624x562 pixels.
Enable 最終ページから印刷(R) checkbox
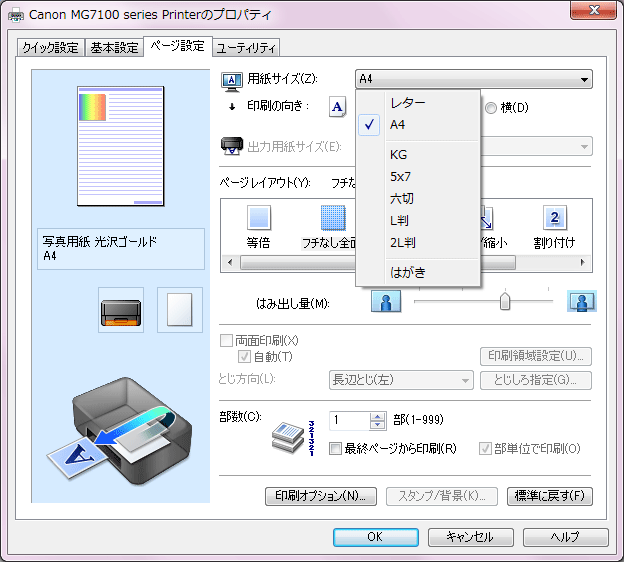click(x=335, y=449)
